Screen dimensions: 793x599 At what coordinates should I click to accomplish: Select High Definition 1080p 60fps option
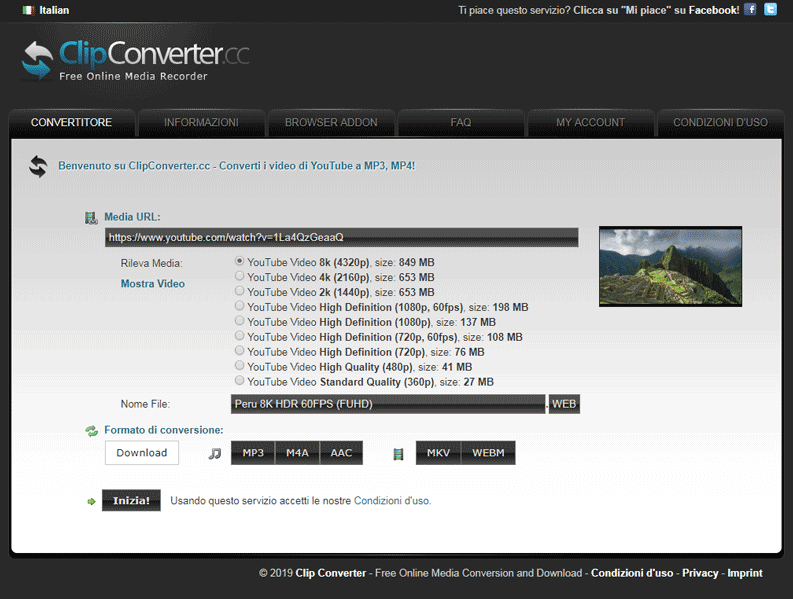coord(239,306)
